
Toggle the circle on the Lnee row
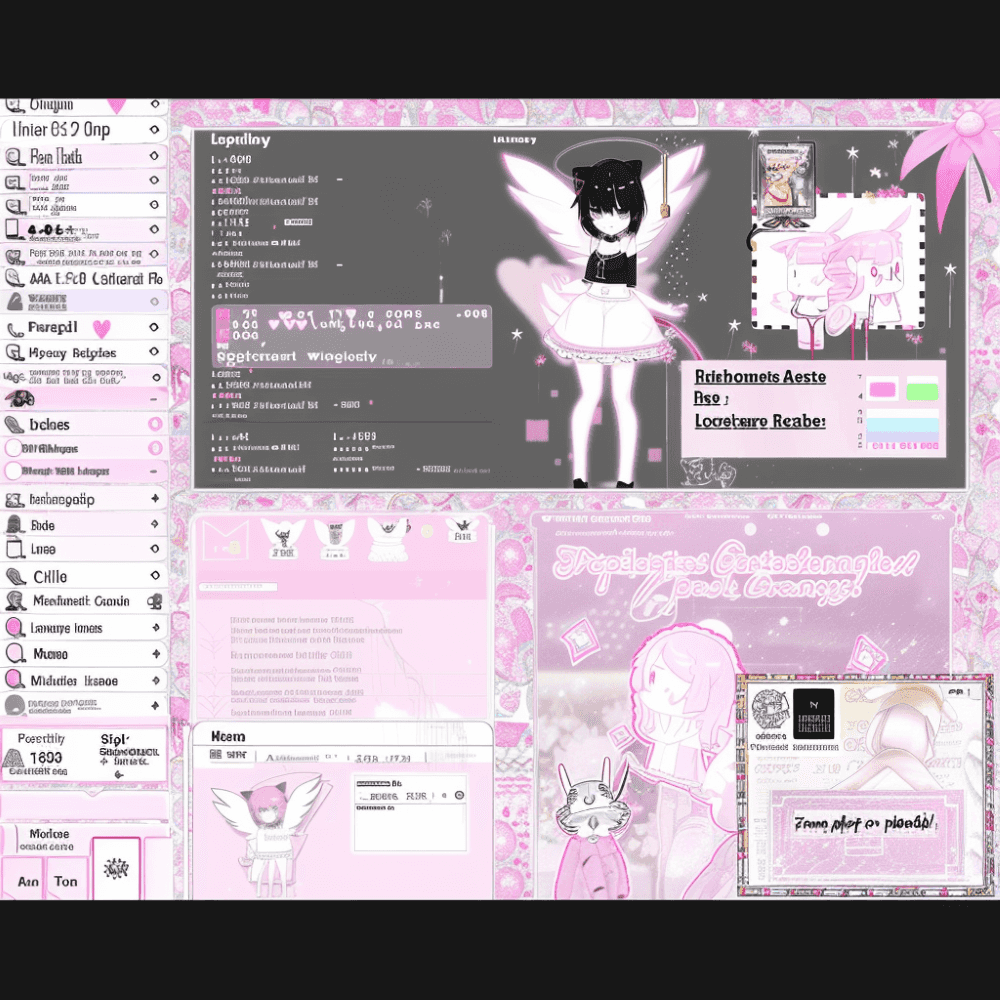(154, 549)
